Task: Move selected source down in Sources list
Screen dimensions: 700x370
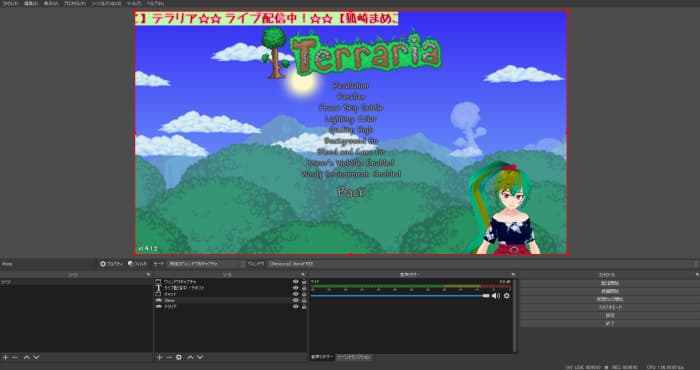Action: pos(200,357)
